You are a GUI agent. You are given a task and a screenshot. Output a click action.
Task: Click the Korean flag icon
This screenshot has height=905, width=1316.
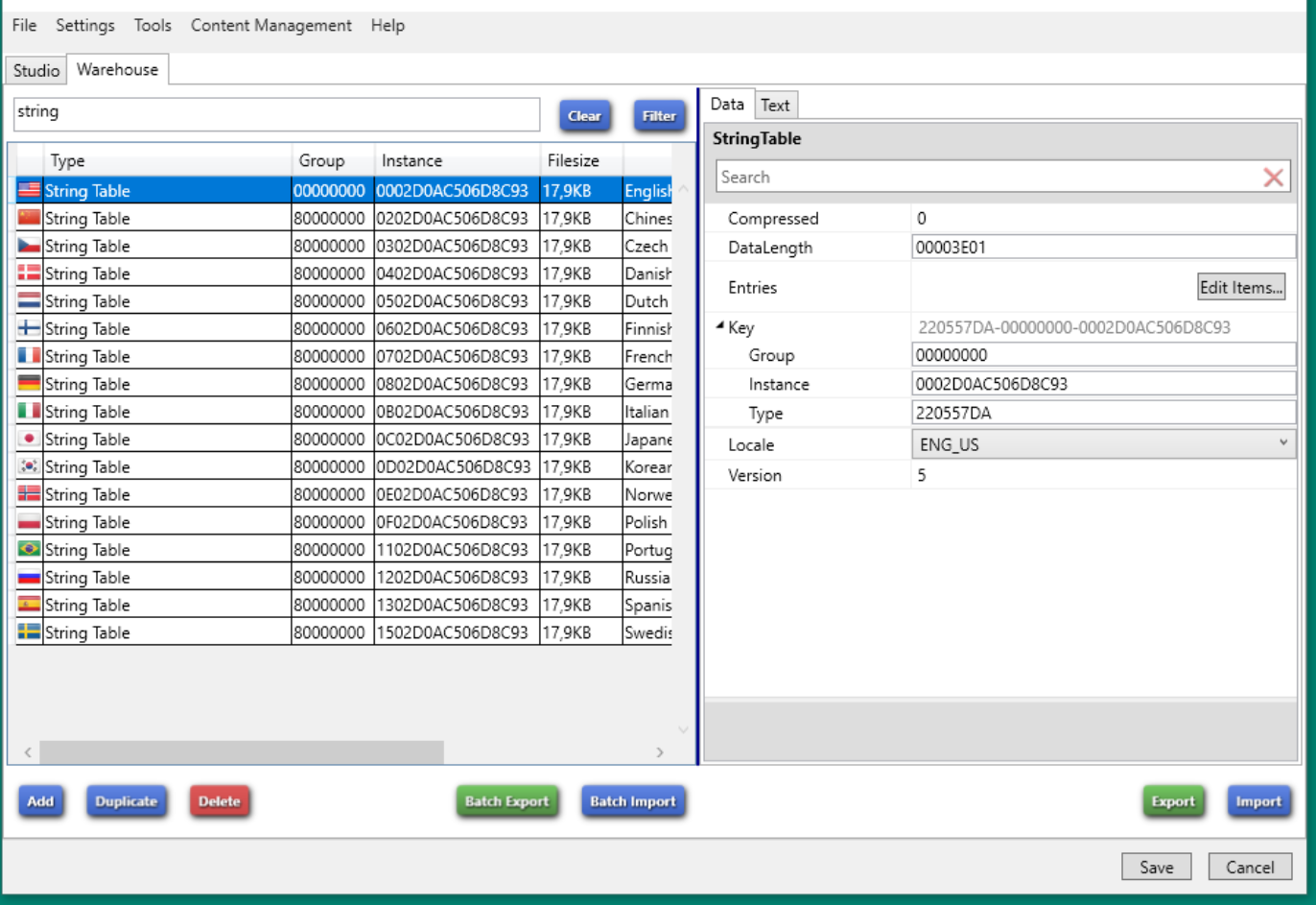coord(29,466)
